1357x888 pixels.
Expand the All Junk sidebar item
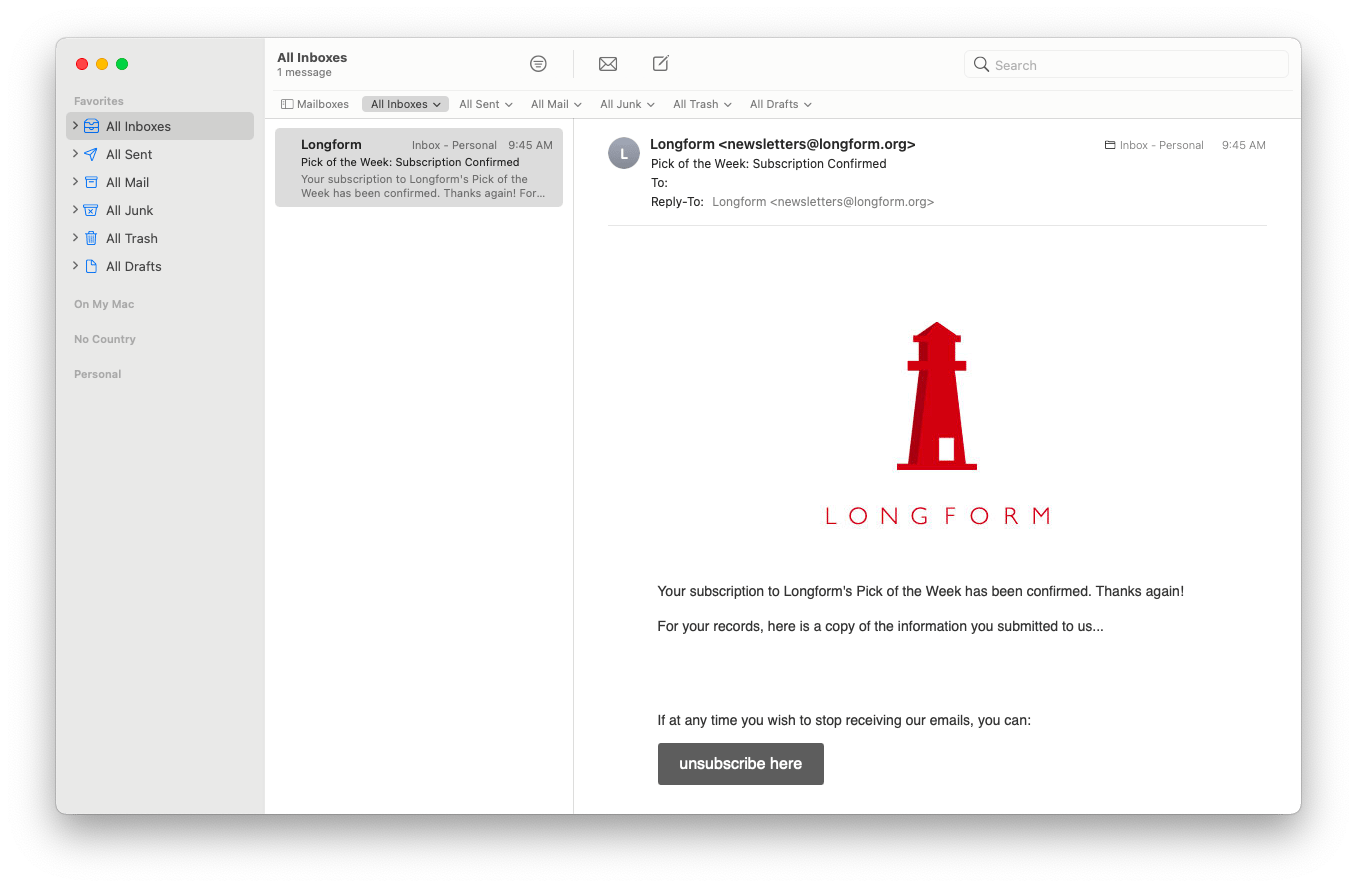click(75, 210)
